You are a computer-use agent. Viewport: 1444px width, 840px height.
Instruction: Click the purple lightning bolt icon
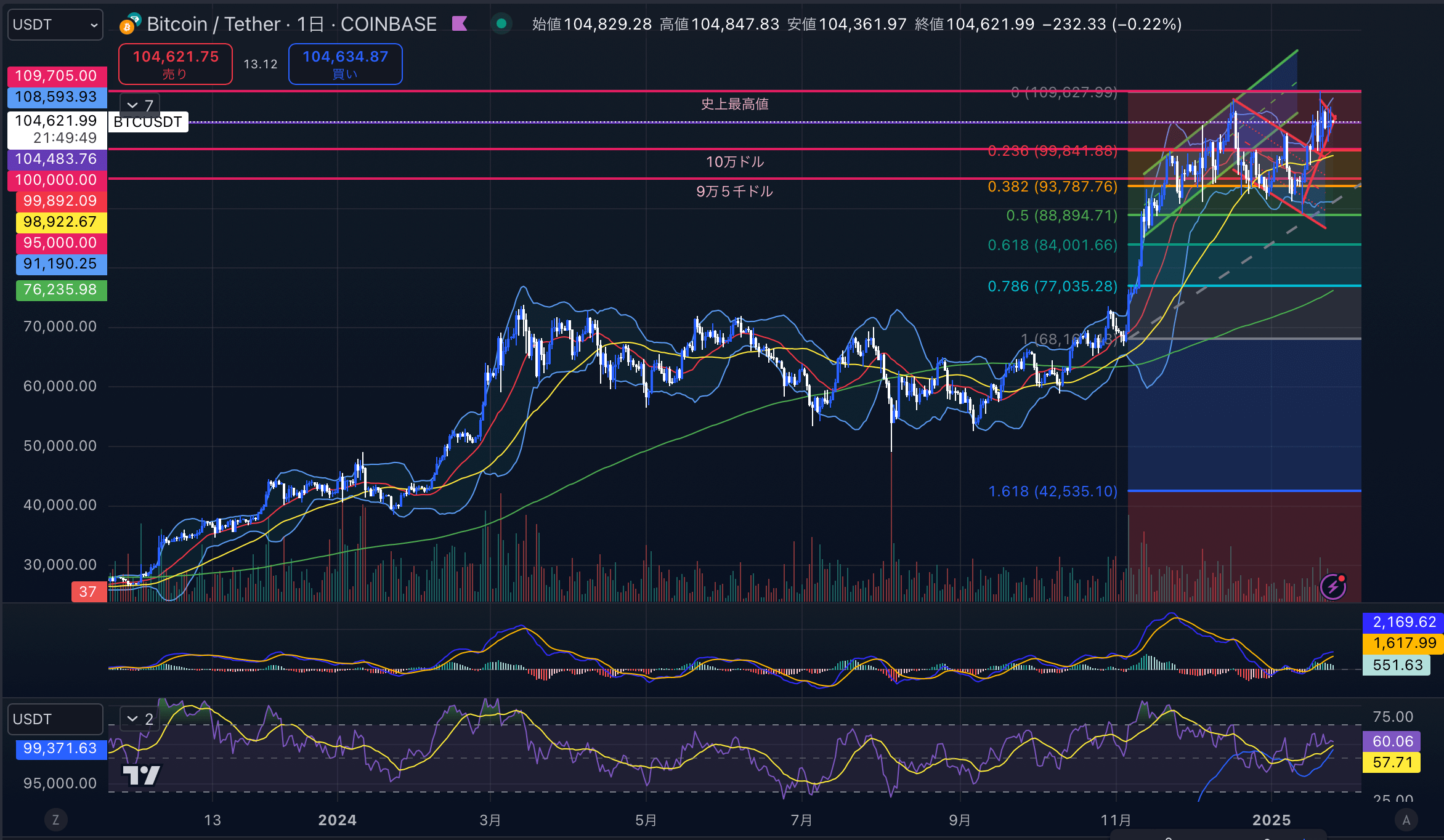click(1332, 587)
